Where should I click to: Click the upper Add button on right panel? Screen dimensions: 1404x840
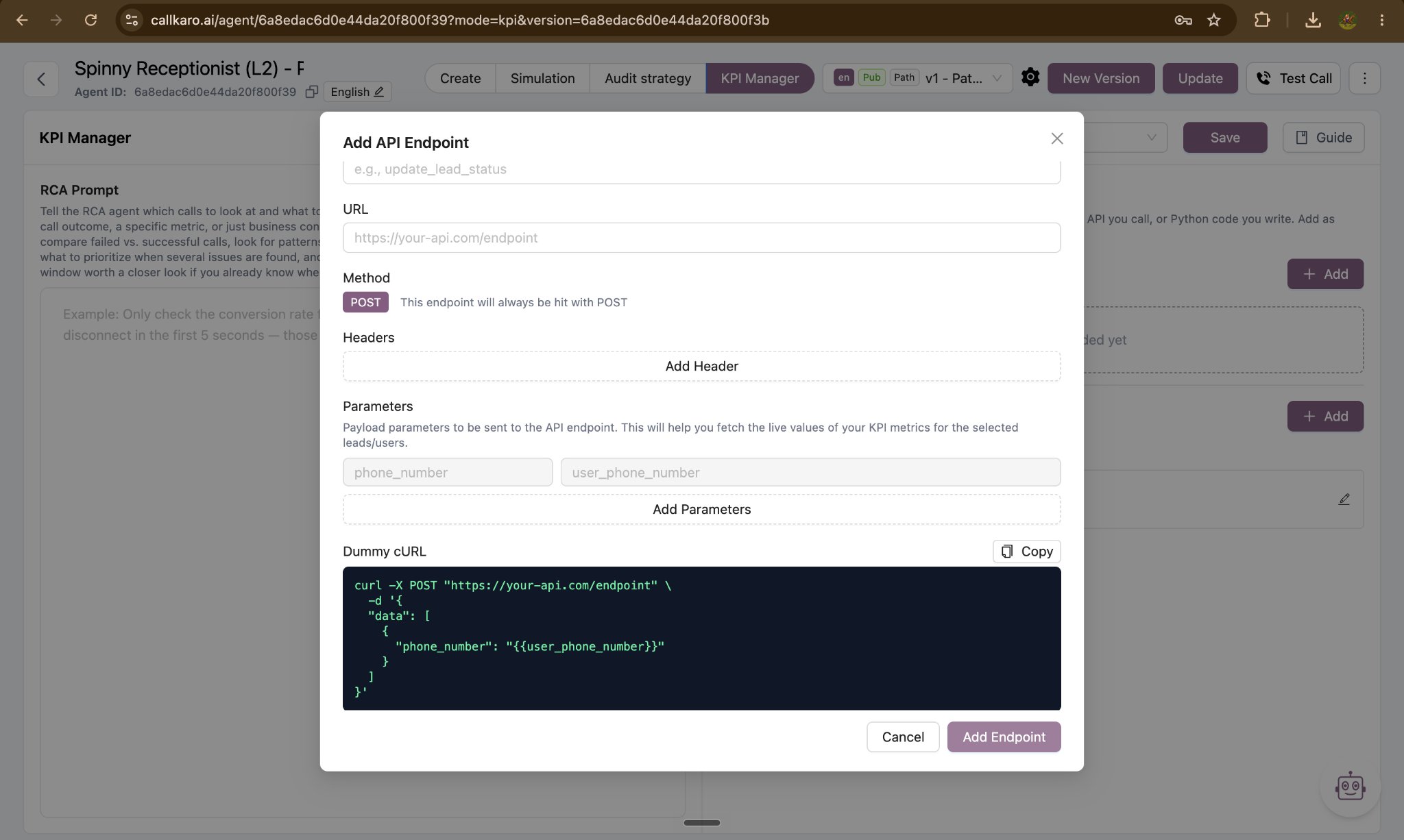(x=1324, y=274)
